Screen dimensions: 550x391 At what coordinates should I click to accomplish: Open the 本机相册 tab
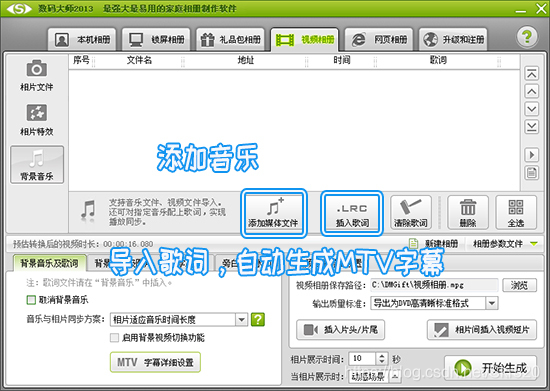(x=82, y=39)
